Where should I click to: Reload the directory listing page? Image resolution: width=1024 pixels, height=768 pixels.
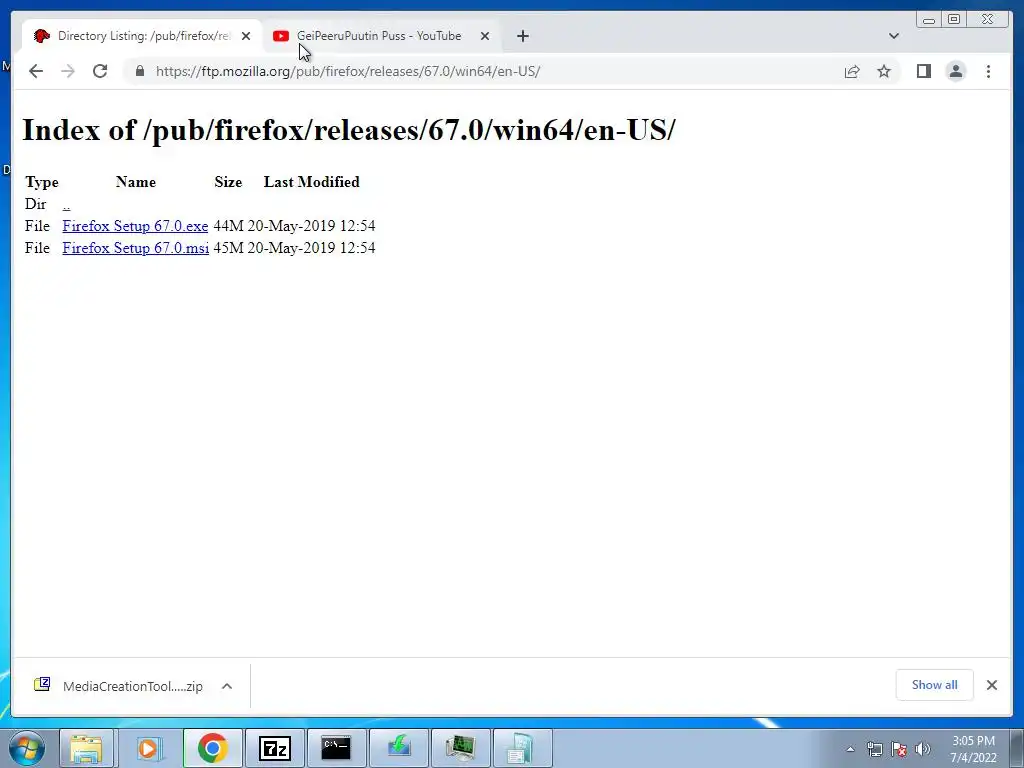point(100,71)
